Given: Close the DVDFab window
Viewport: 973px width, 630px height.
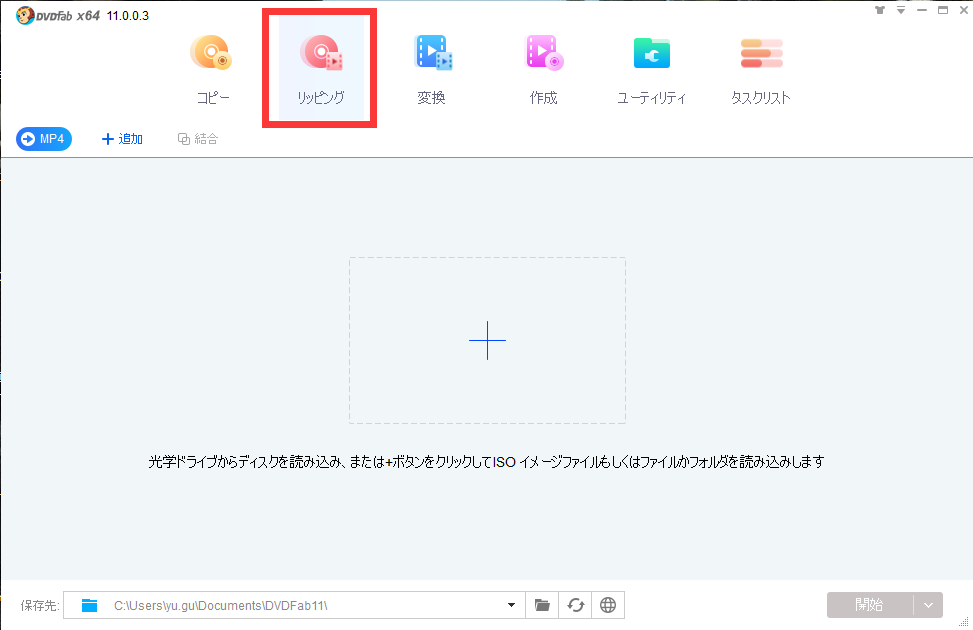Looking at the screenshot, I should click(964, 10).
